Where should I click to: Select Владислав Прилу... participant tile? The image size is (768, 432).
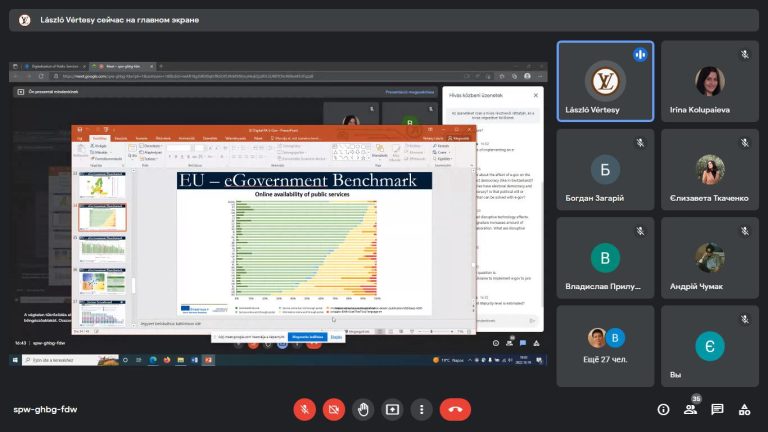tap(605, 258)
